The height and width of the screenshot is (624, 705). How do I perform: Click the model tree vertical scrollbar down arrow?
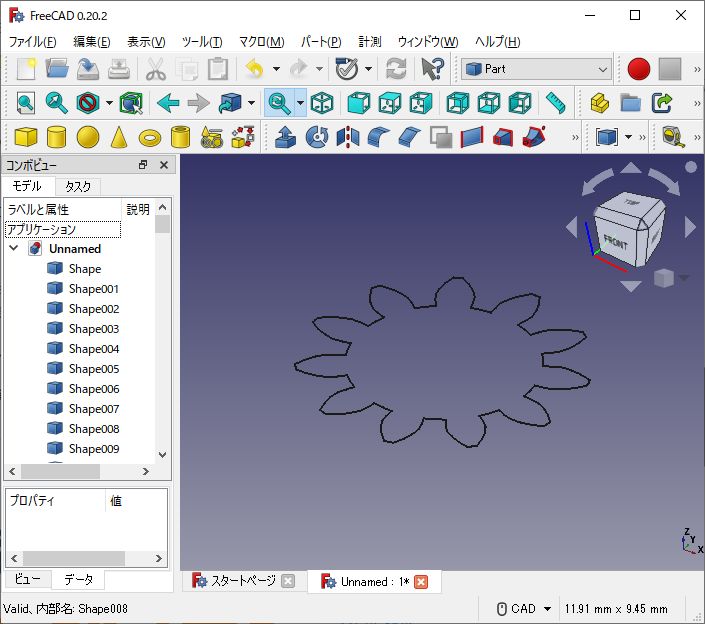click(x=163, y=455)
